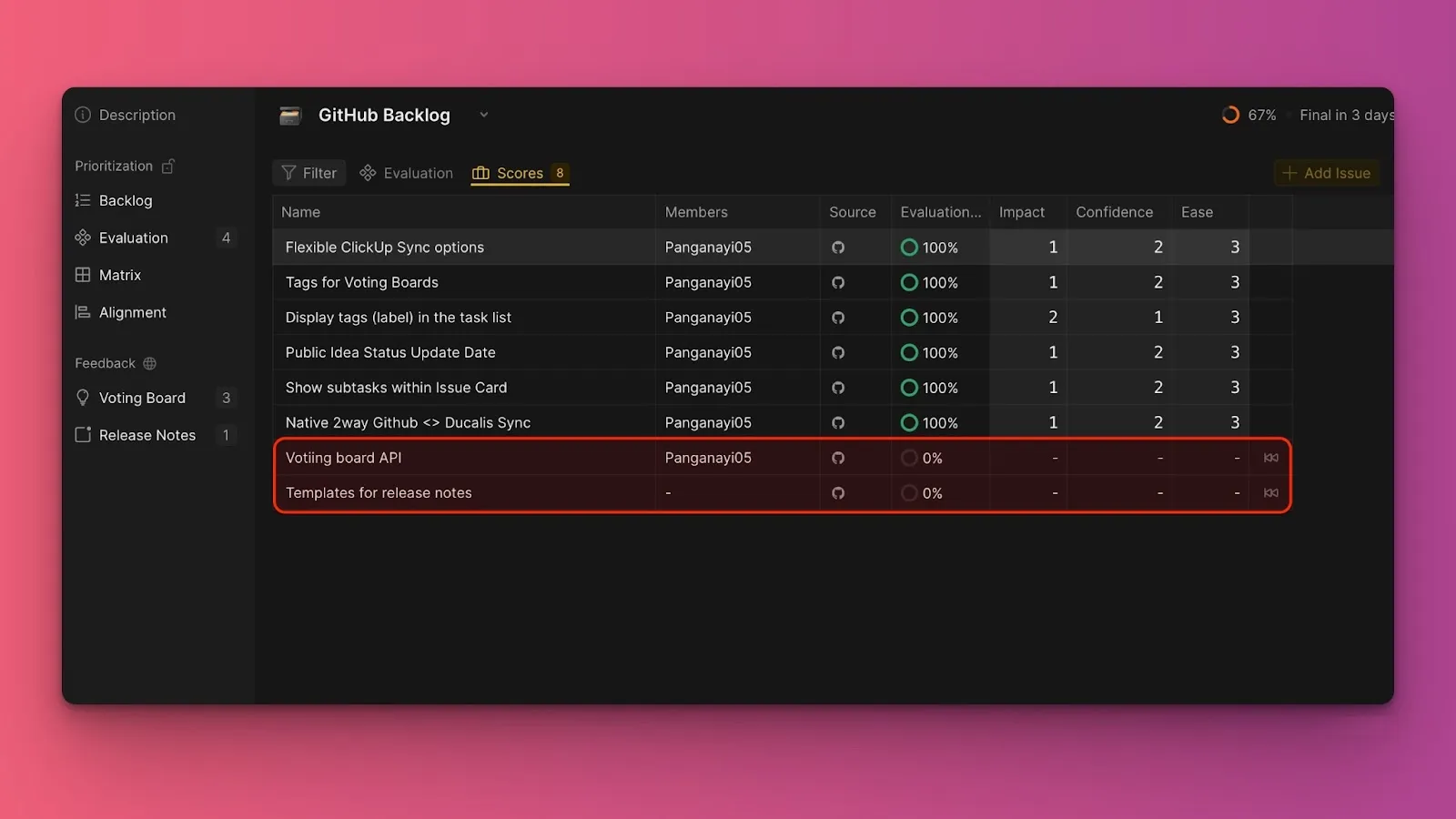Click the GitHub Backlog board emoji icon
The height and width of the screenshot is (819, 1456).
(290, 116)
